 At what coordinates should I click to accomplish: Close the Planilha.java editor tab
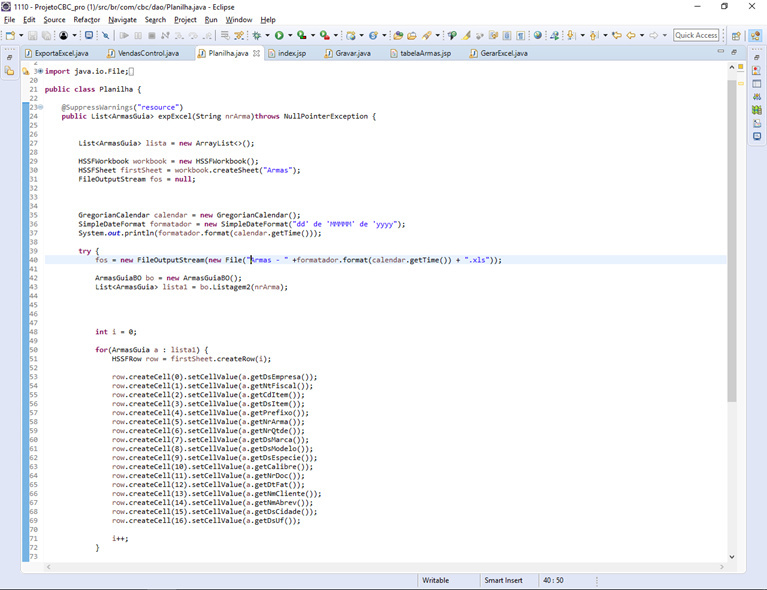click(257, 53)
